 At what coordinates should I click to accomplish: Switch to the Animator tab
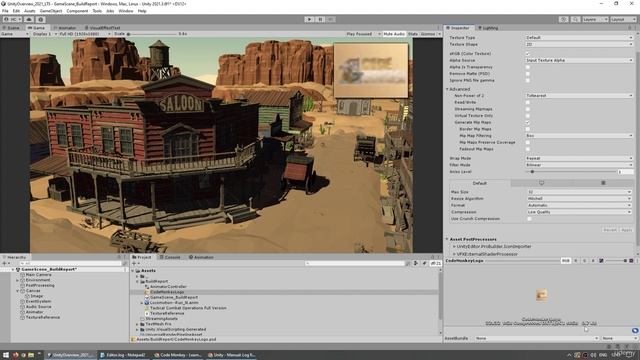coord(65,28)
